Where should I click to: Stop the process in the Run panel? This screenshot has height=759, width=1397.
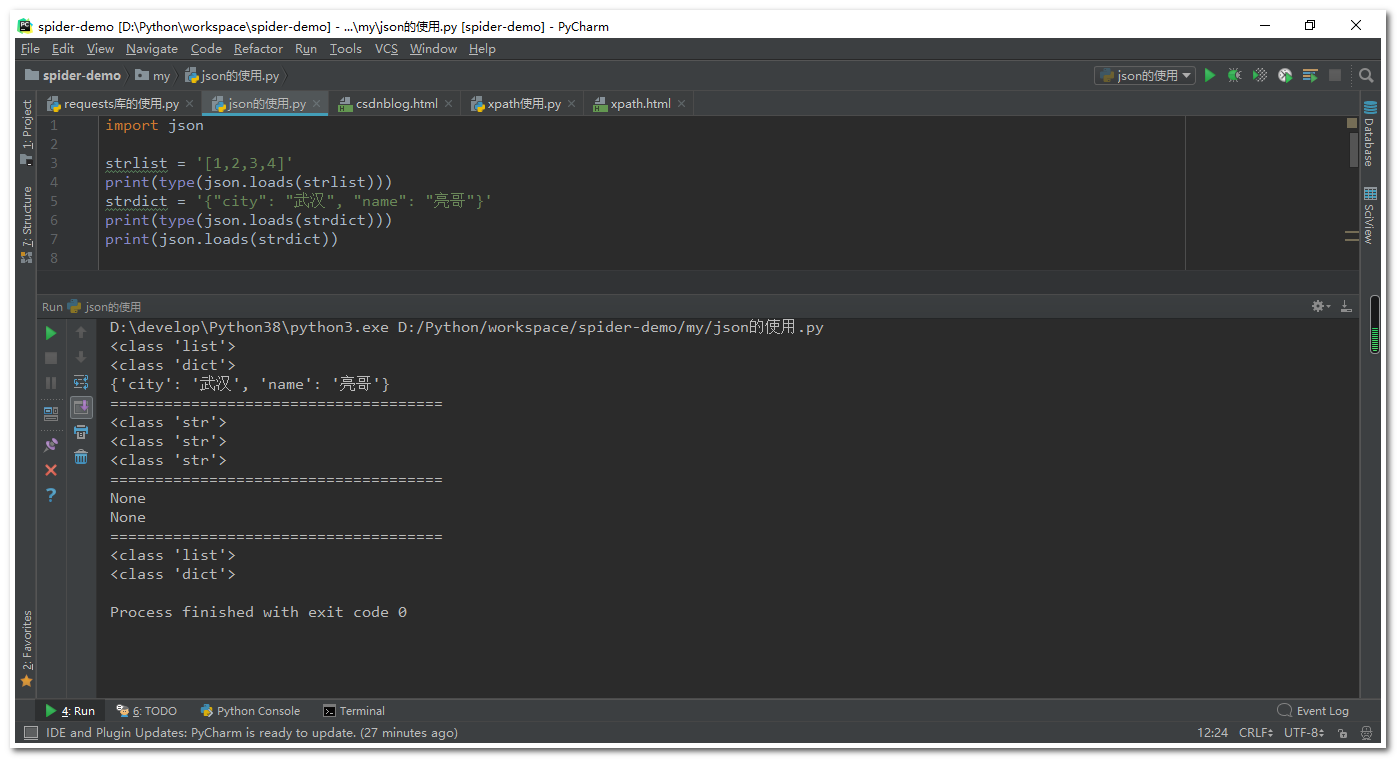tap(51, 358)
